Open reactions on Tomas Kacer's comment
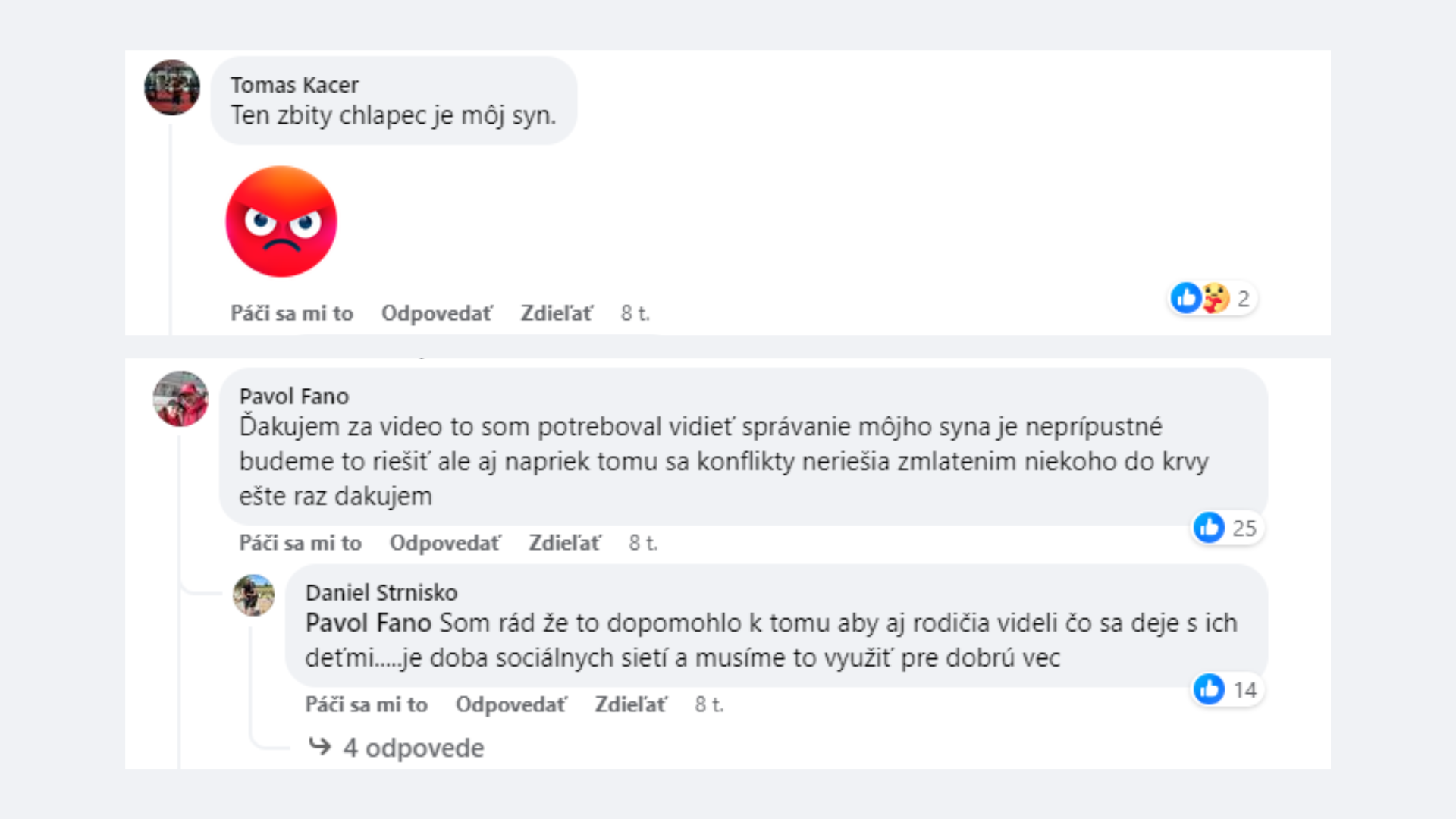 [x=1212, y=299]
